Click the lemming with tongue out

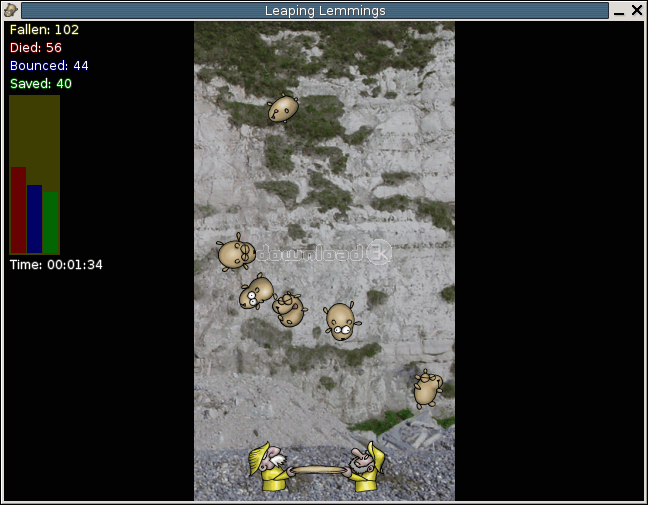(x=289, y=310)
